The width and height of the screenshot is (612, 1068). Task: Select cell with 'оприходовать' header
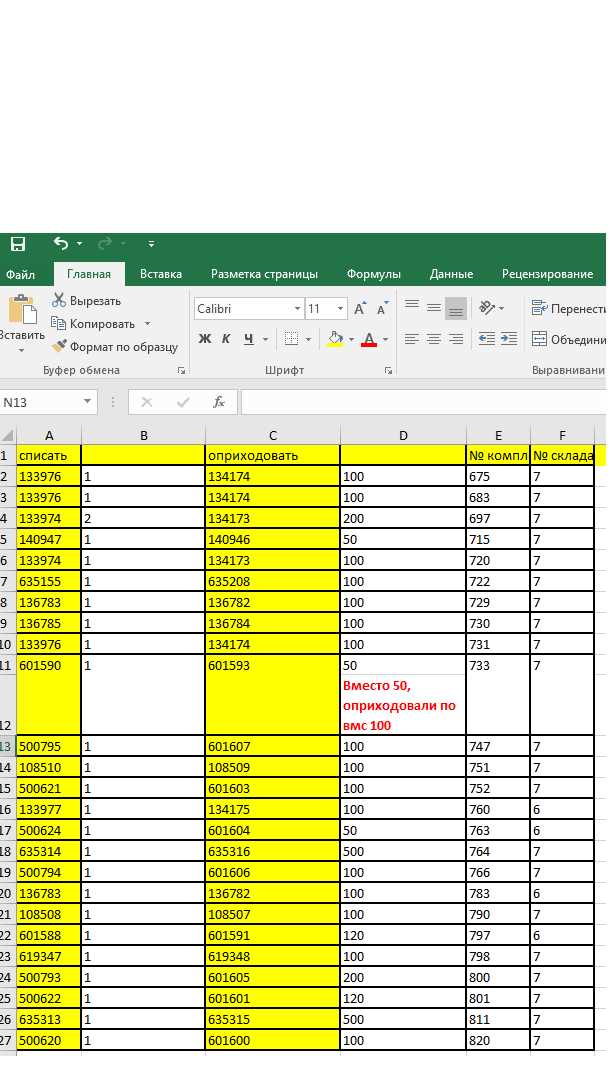tap(272, 456)
